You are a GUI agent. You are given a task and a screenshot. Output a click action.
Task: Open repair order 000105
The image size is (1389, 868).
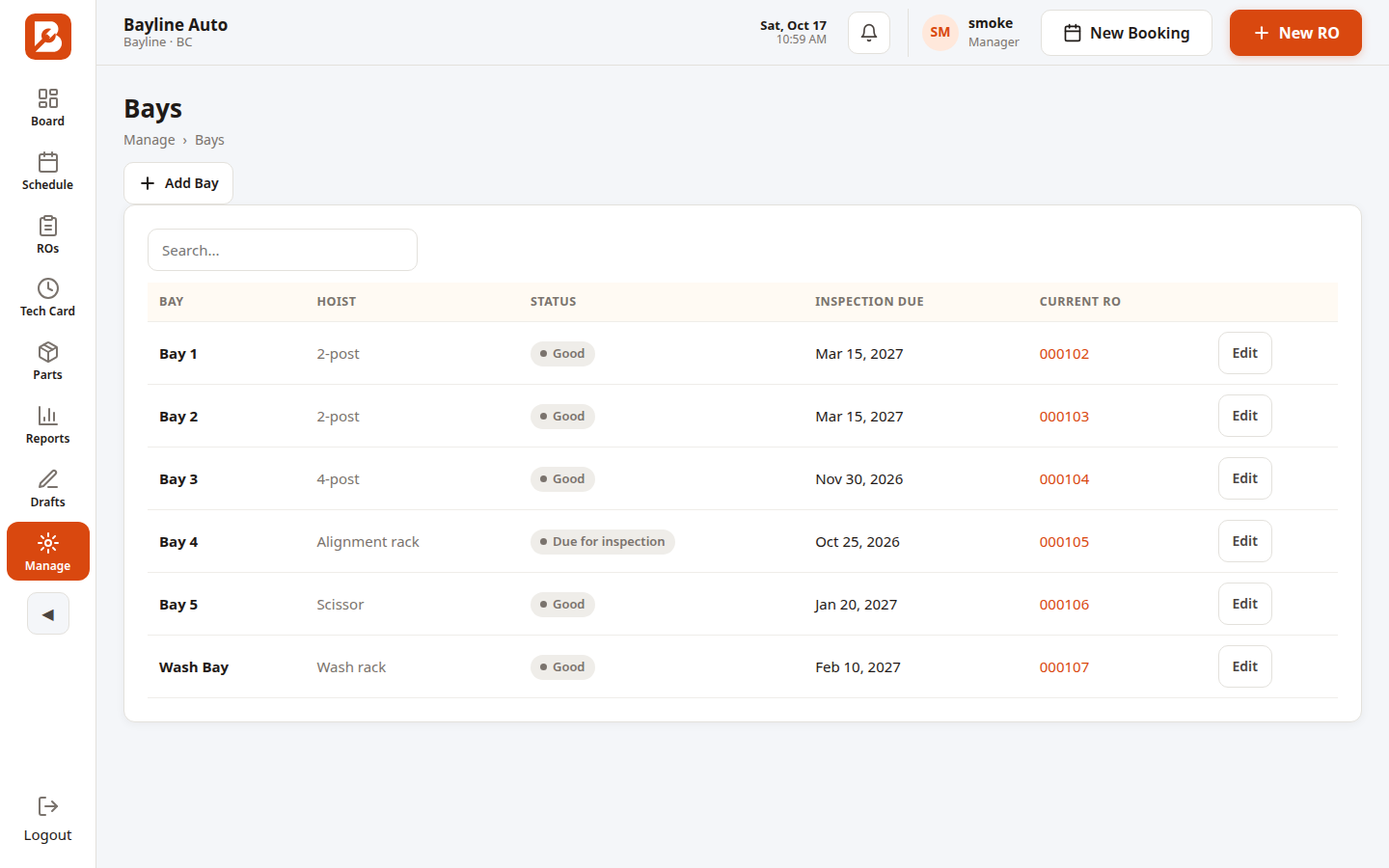pos(1064,542)
